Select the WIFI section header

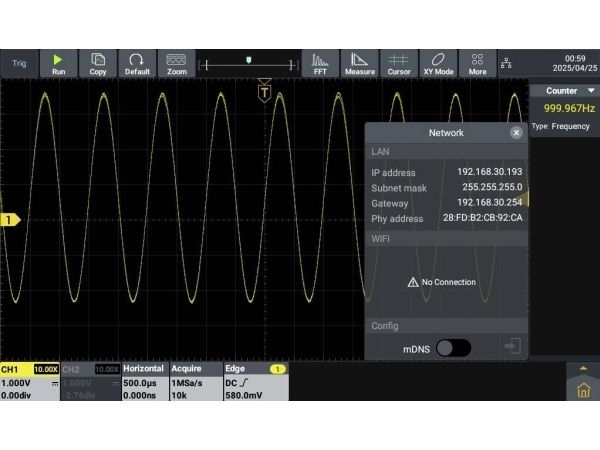tap(446, 239)
